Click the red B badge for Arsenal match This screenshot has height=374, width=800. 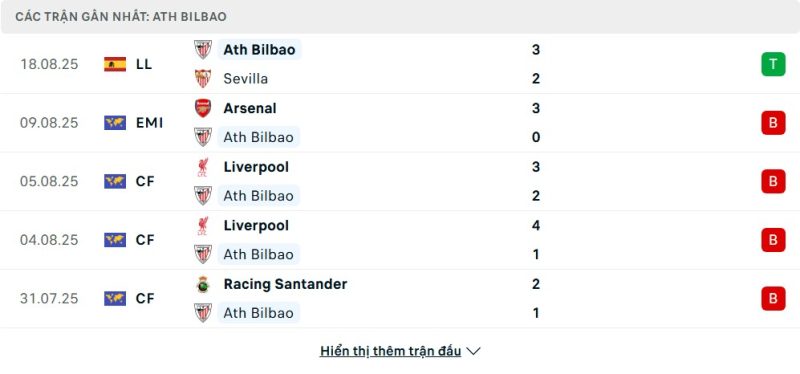(773, 122)
